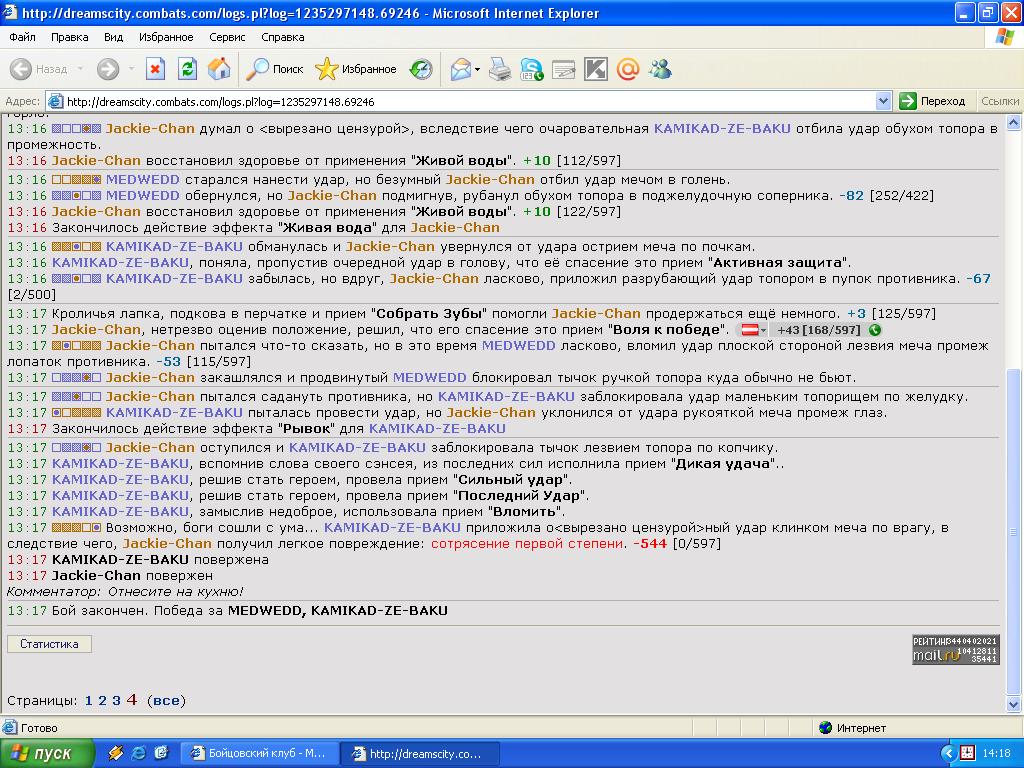This screenshot has width=1024, height=768.
Task: Click the Internet zone globe in status bar
Action: [x=825, y=728]
